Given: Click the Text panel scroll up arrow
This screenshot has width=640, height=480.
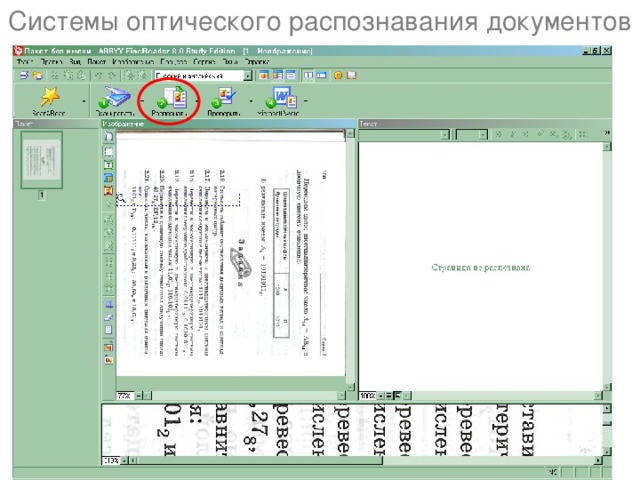Looking at the screenshot, I should 607,146.
